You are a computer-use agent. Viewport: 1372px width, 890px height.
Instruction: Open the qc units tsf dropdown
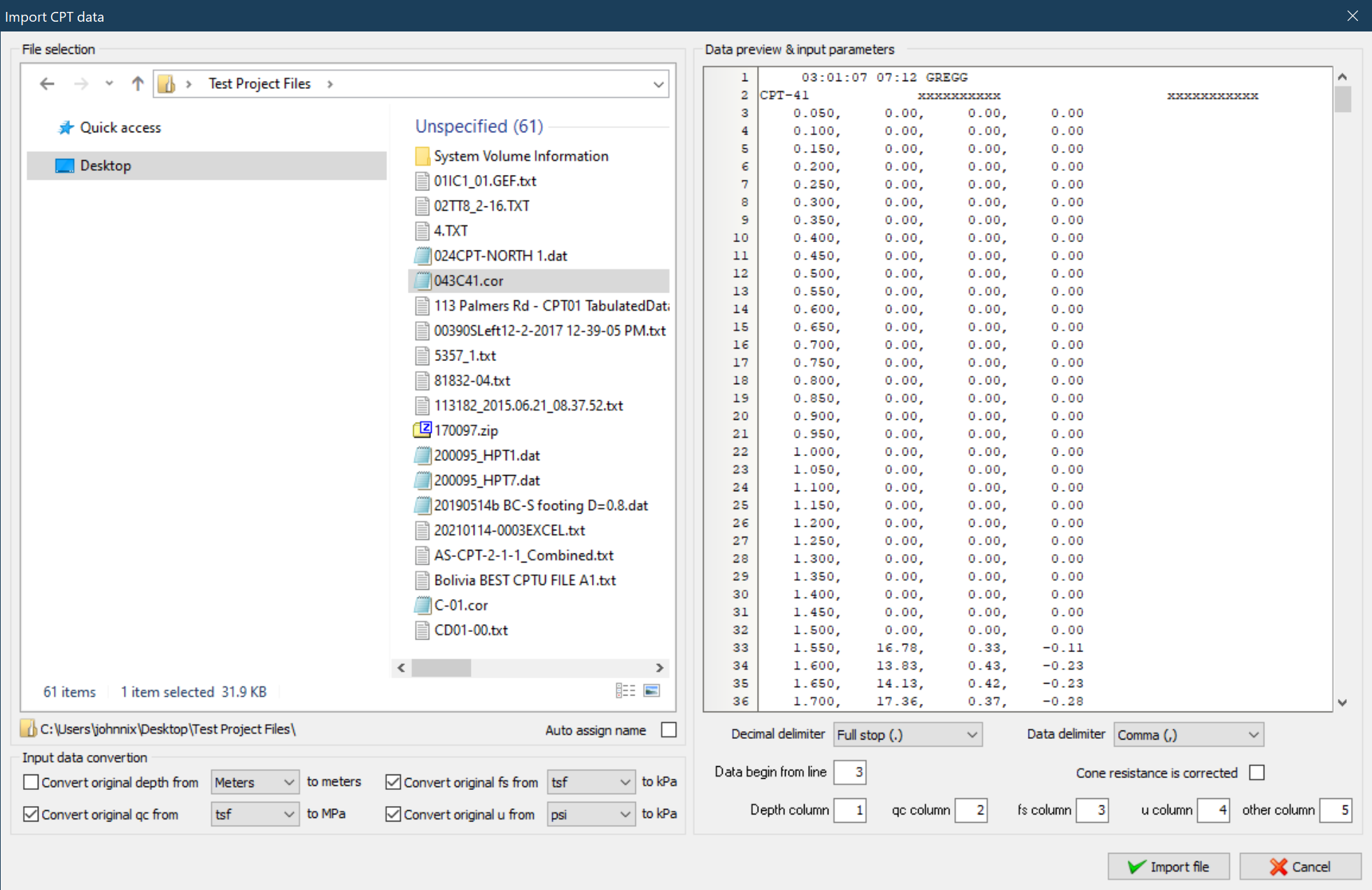(255, 814)
